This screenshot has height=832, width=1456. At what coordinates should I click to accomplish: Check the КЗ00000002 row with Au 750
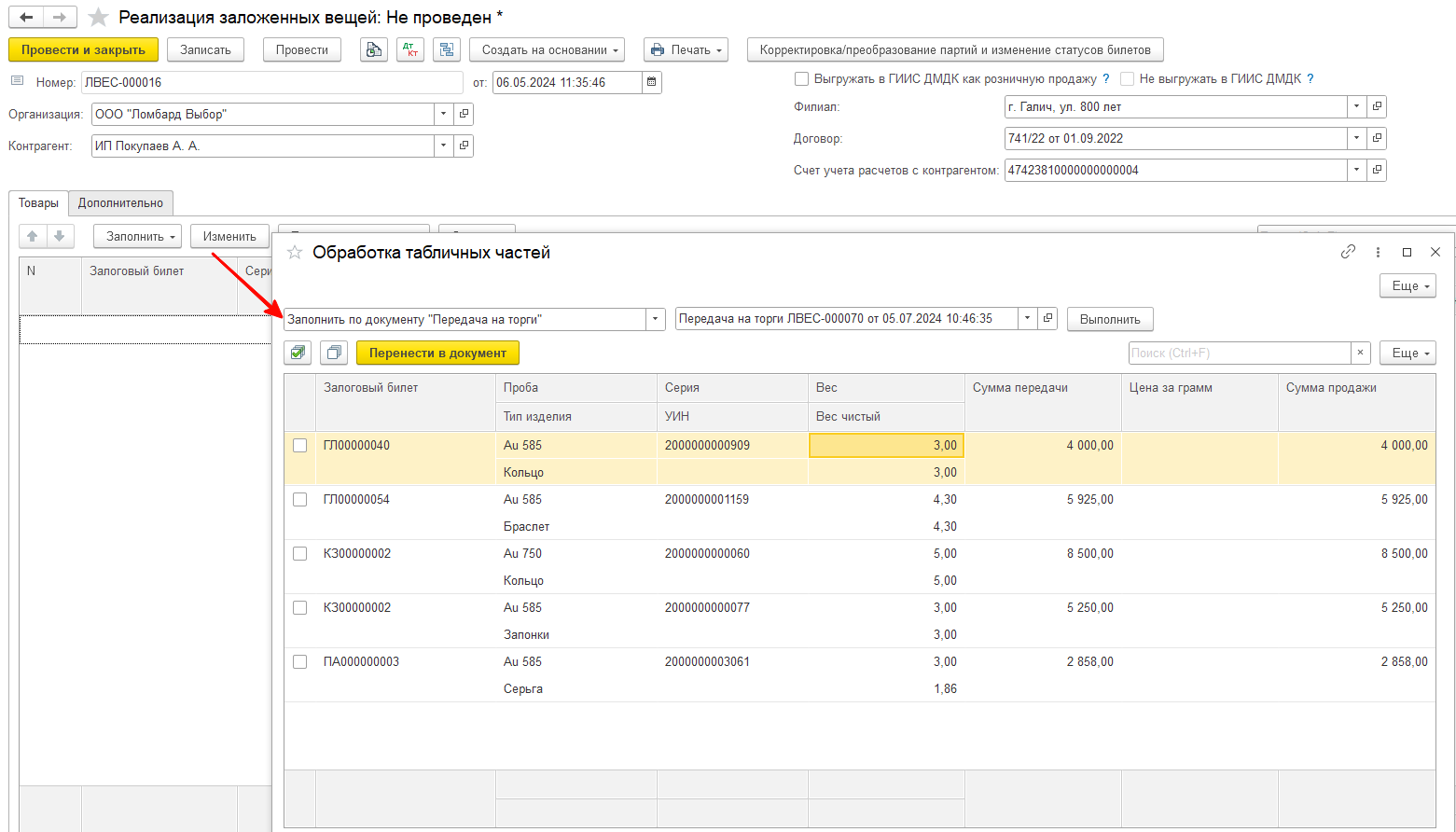click(x=299, y=553)
